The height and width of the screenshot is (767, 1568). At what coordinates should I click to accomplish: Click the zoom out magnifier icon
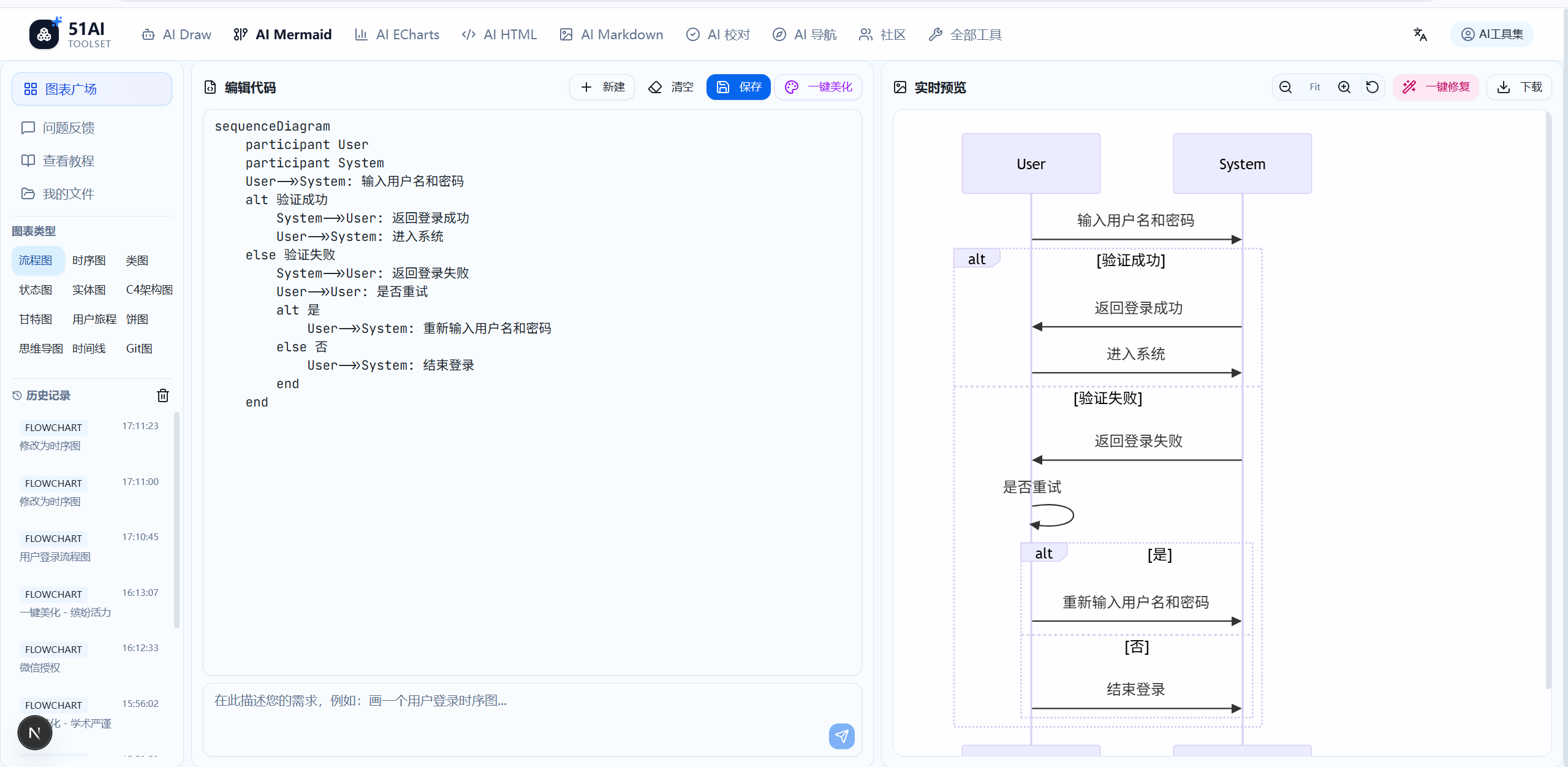(x=1286, y=87)
